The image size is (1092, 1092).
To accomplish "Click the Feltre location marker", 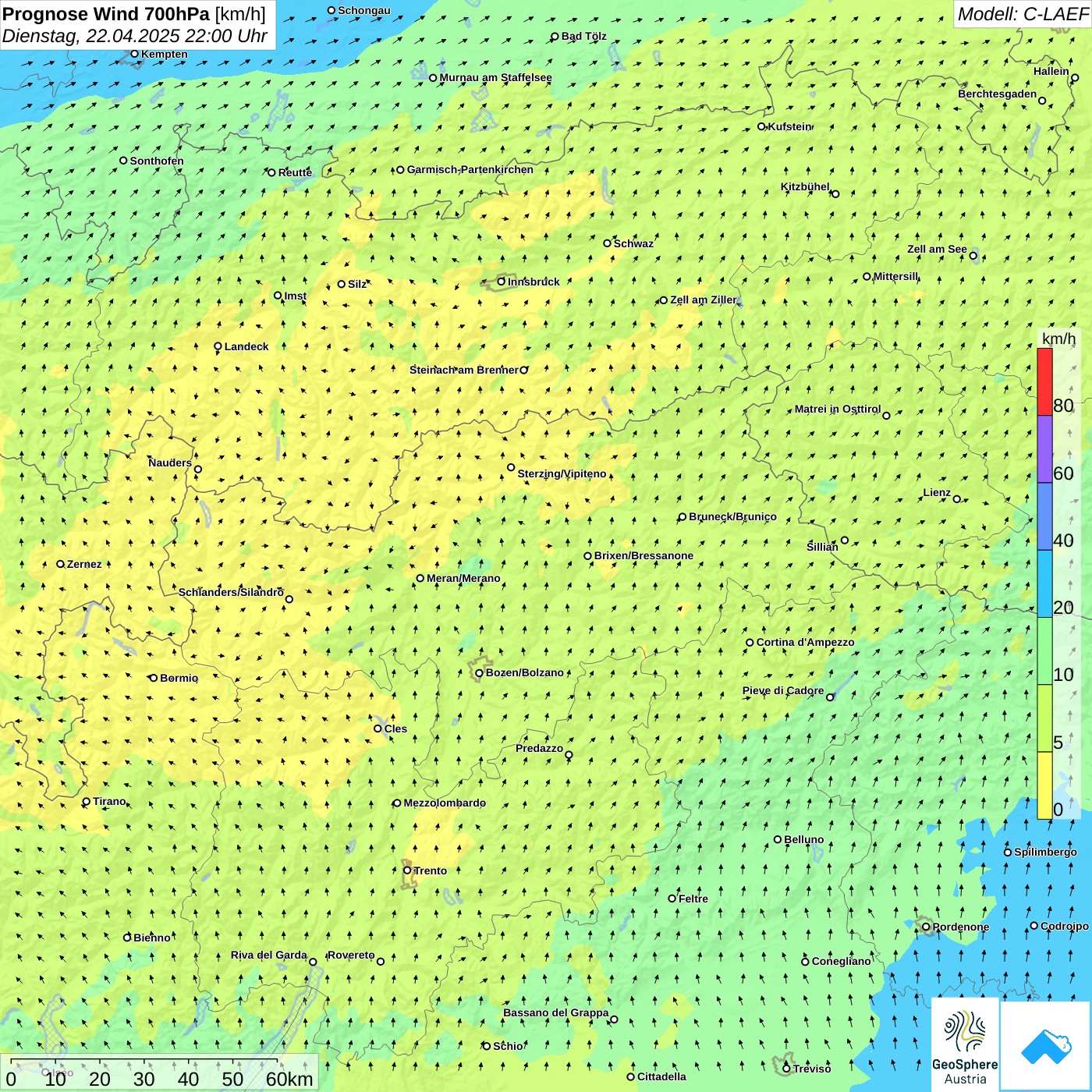I will point(672,899).
